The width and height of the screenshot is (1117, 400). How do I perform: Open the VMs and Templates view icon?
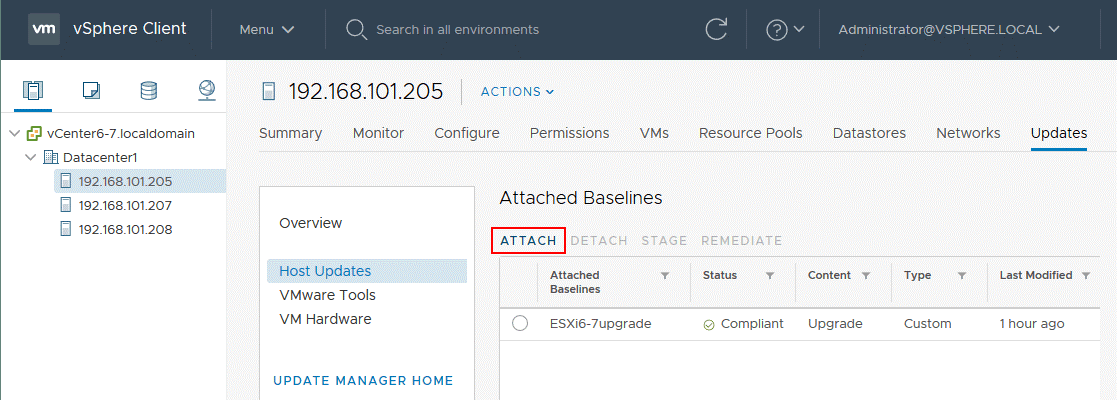click(x=91, y=91)
